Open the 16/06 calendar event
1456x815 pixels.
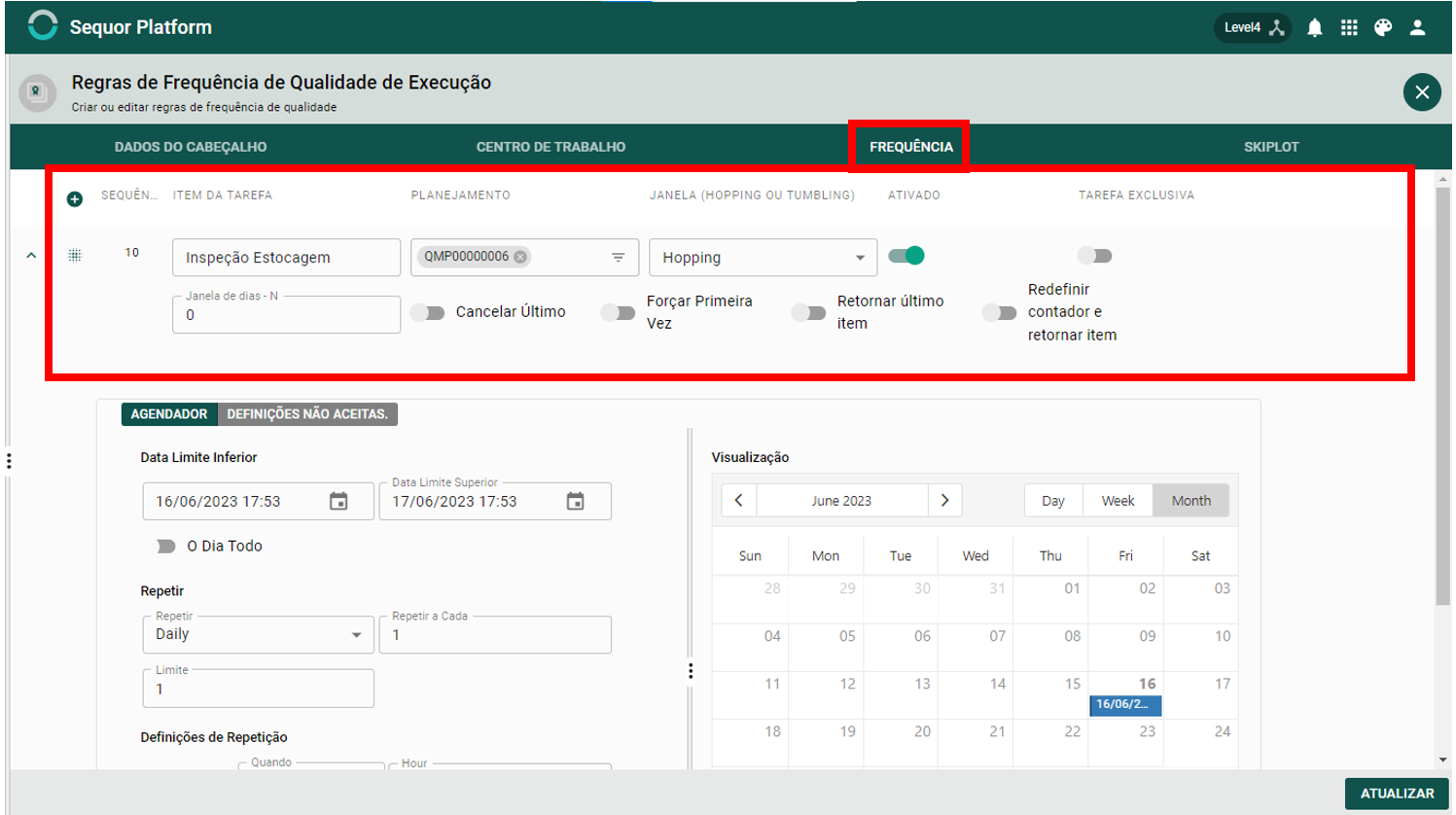coord(1125,704)
